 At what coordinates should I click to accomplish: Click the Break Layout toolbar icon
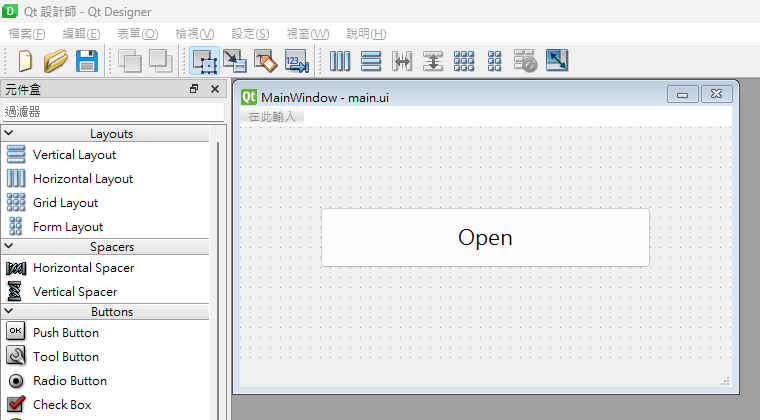pos(525,61)
